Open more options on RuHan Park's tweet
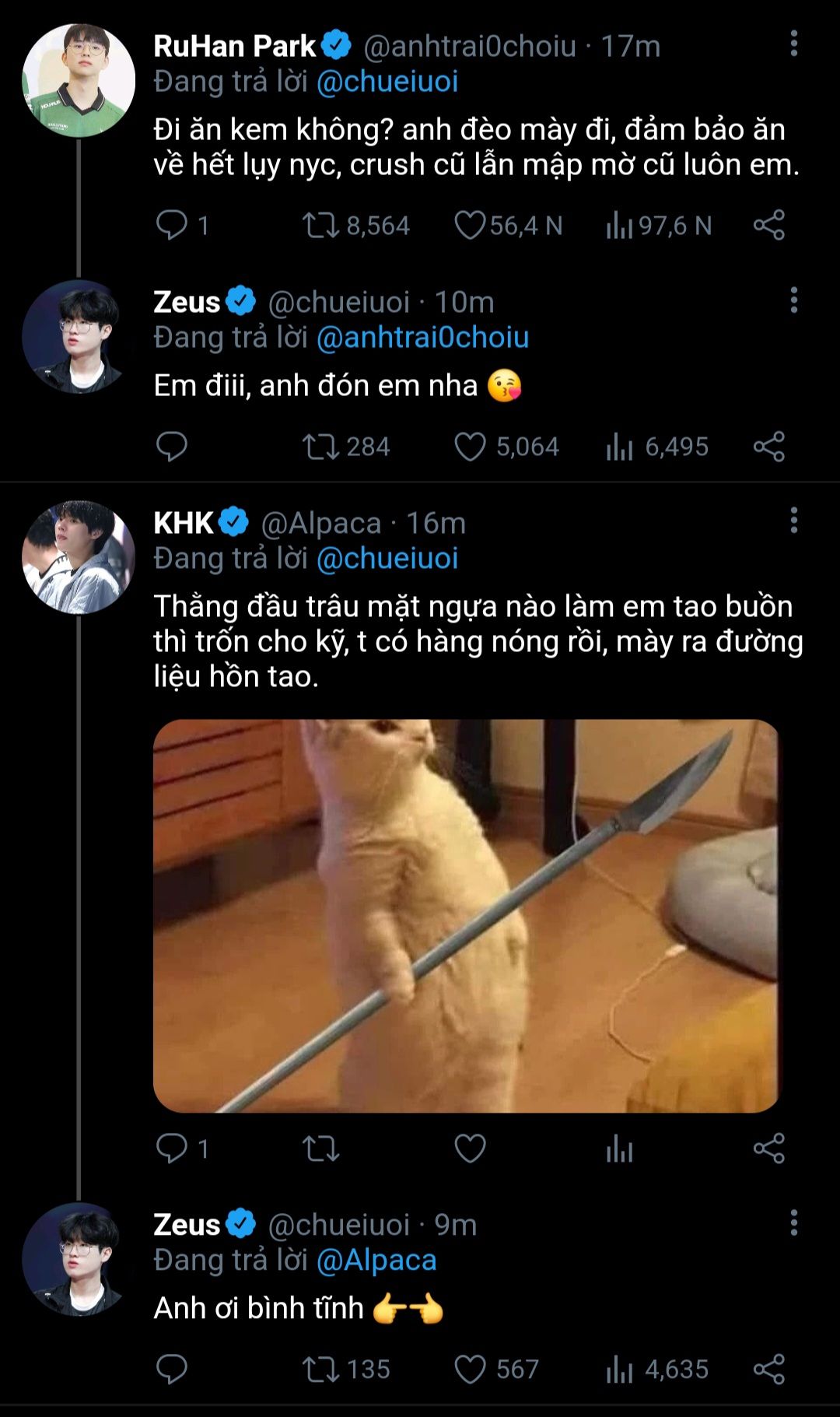 coord(793,44)
